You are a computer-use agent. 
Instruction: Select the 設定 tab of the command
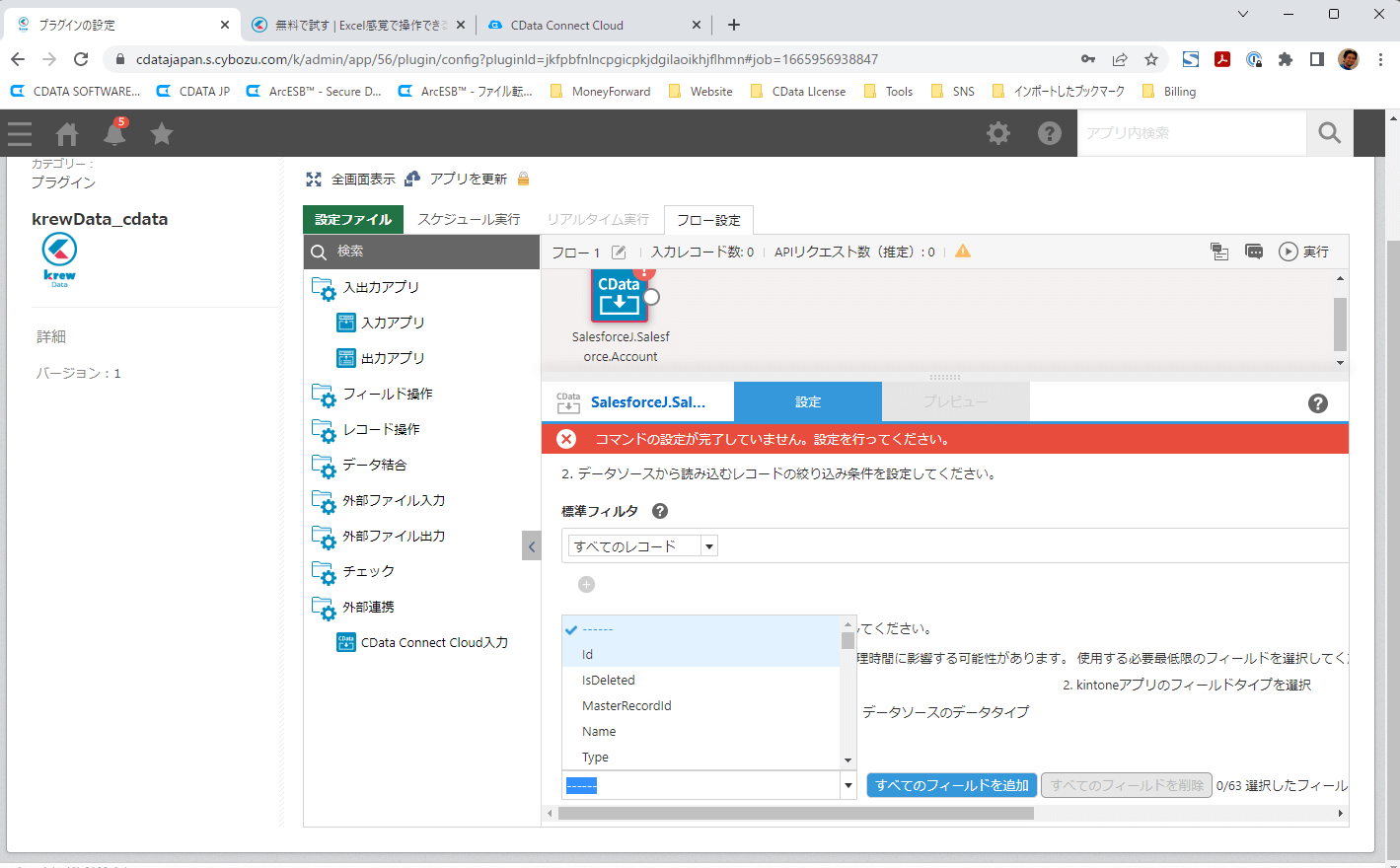click(x=808, y=401)
